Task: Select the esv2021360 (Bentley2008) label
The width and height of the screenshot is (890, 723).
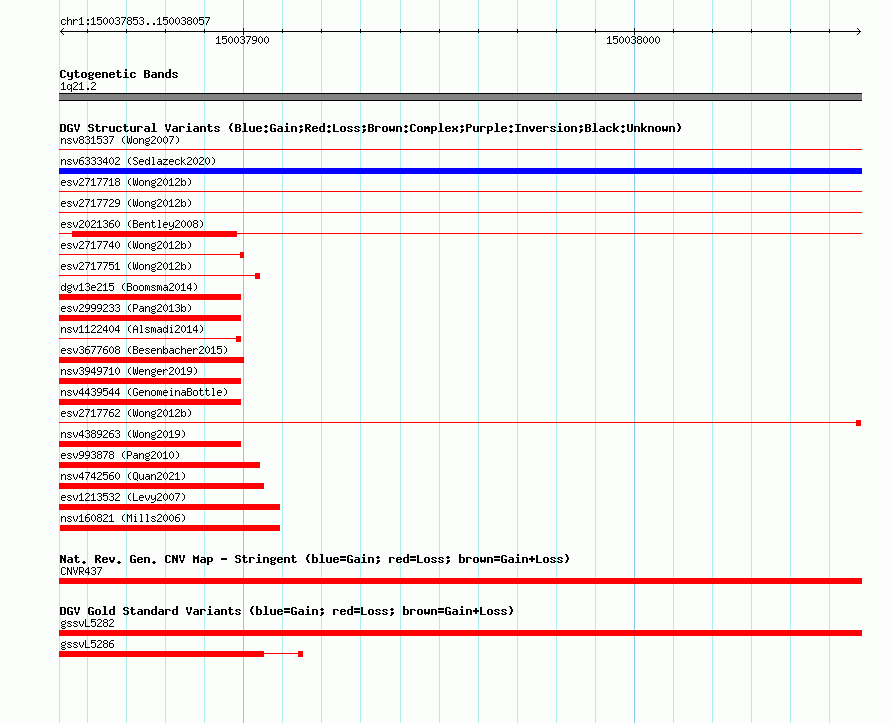Action: pos(132,224)
